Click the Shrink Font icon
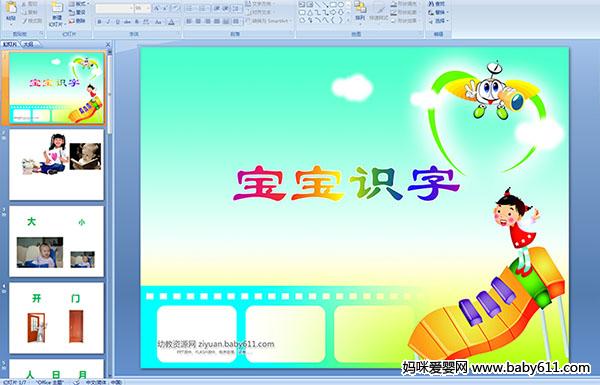Screen dimensions: 600x385 click(165, 8)
